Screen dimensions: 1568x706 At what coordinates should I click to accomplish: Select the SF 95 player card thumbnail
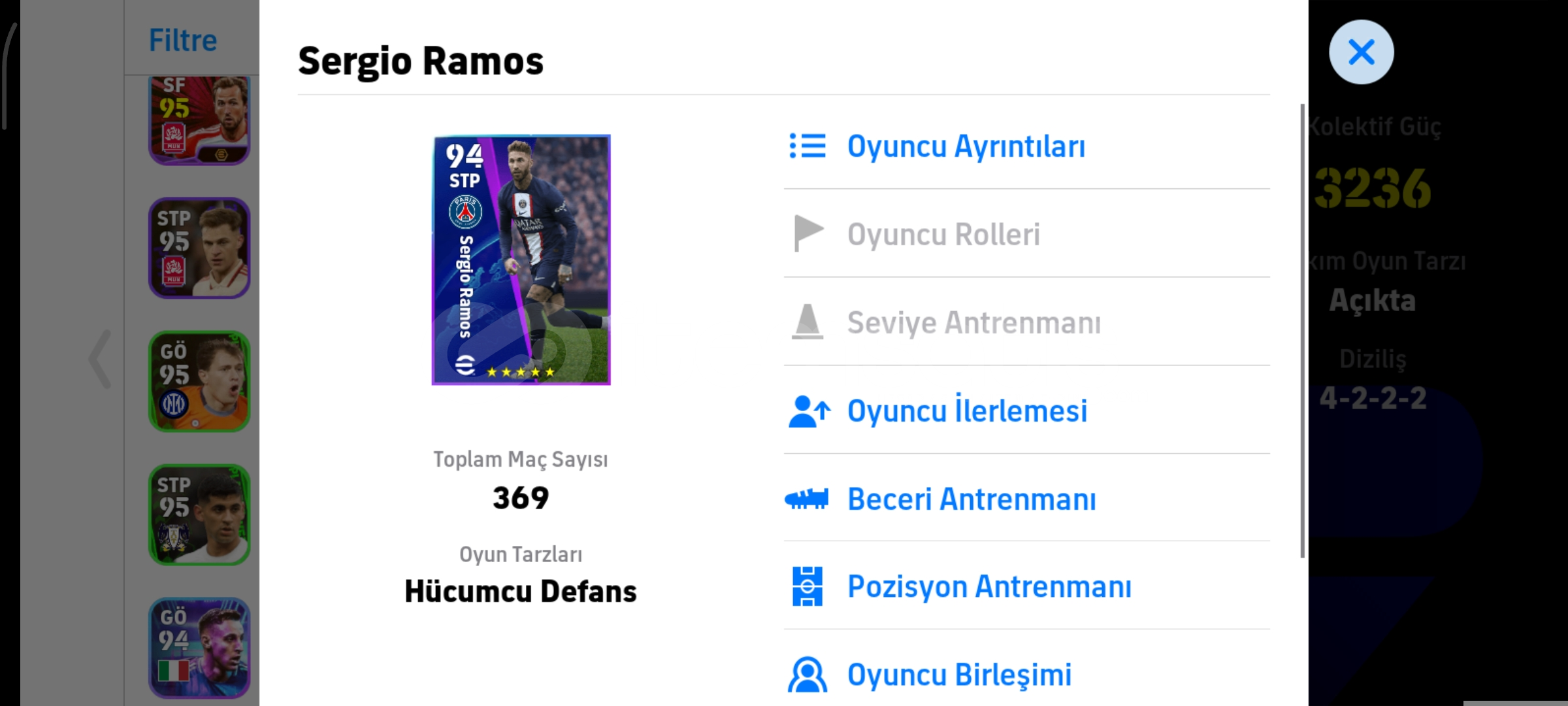(199, 120)
